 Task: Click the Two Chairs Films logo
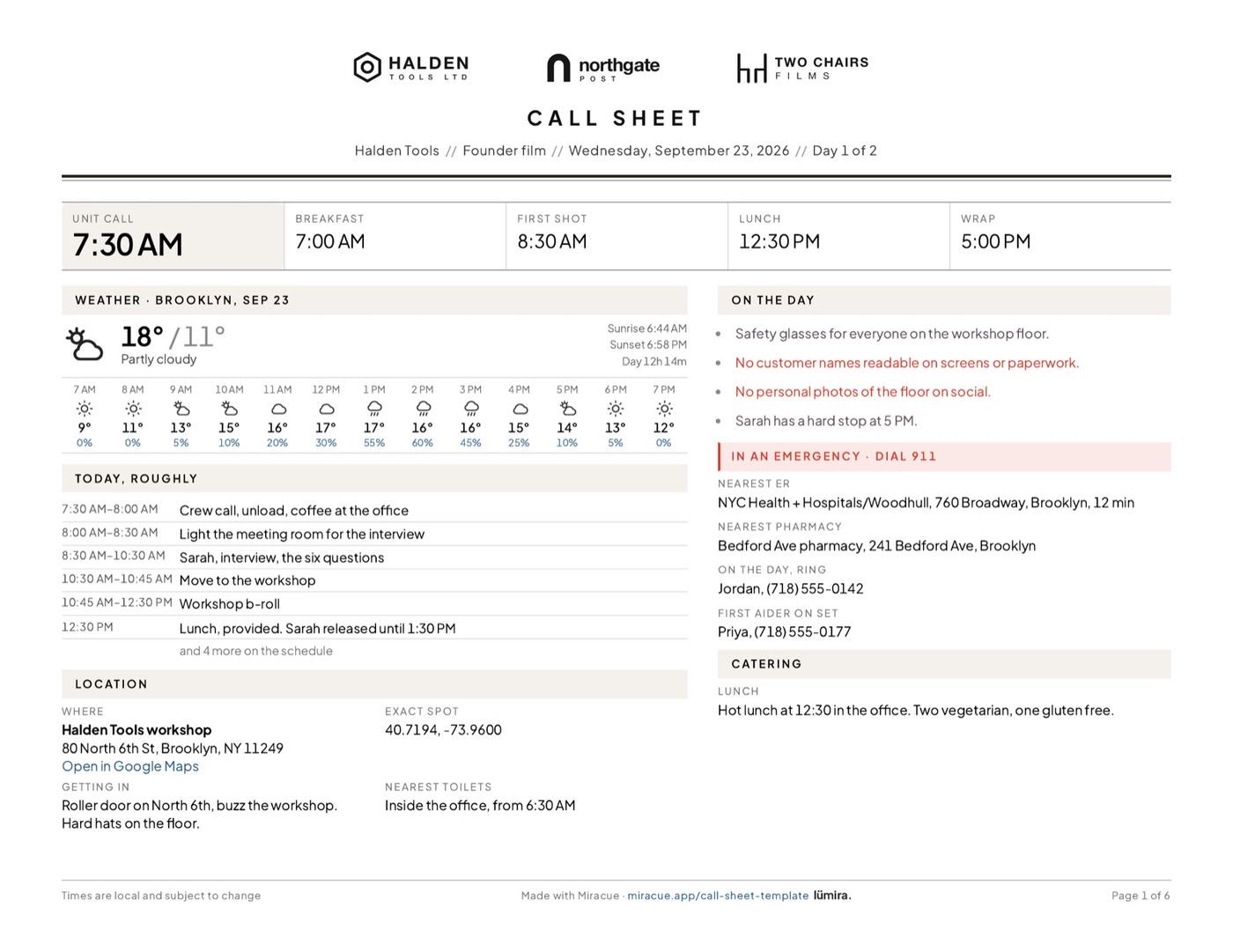click(x=802, y=68)
